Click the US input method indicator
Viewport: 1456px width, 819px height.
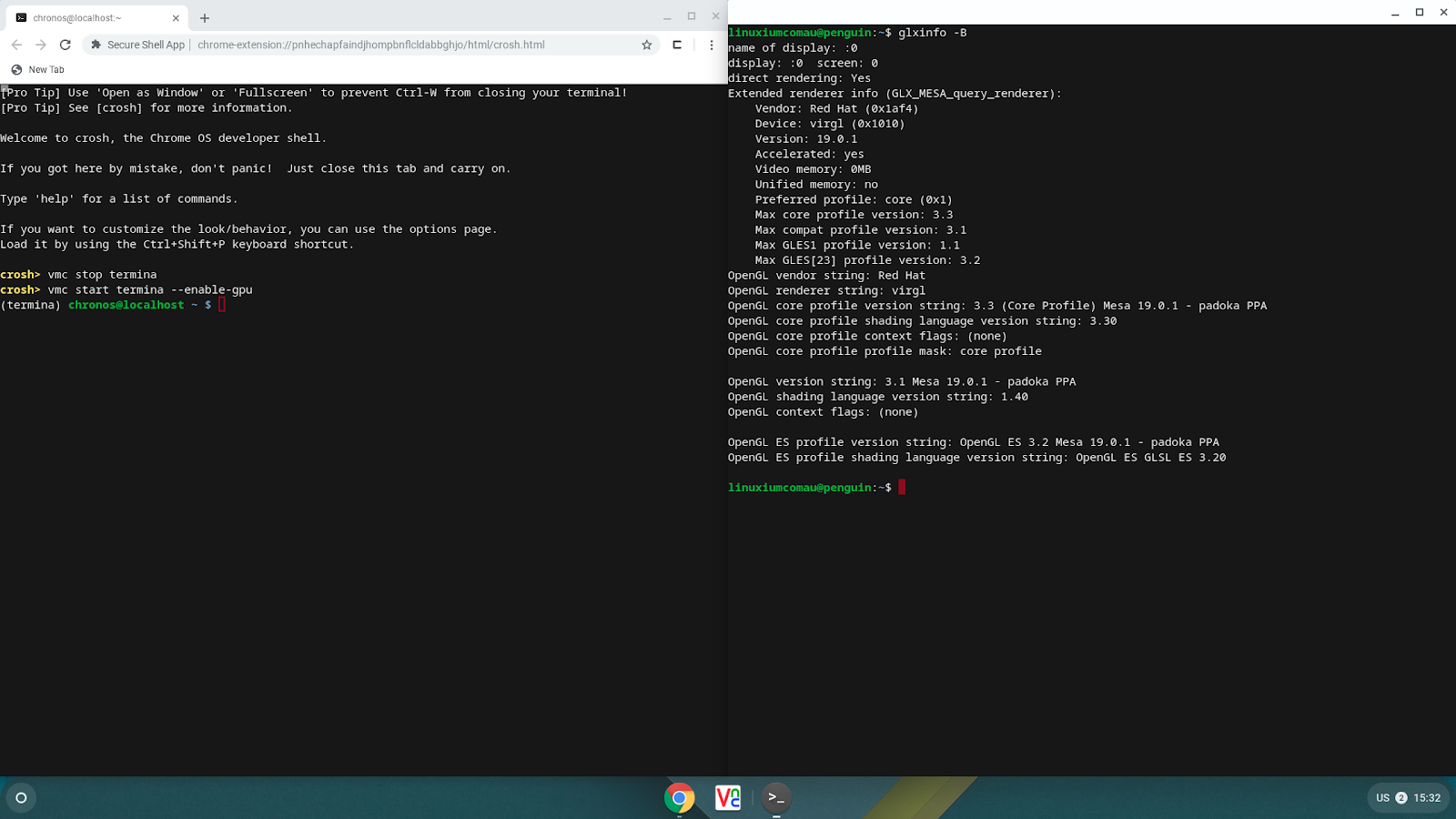pyautogui.click(x=1382, y=798)
